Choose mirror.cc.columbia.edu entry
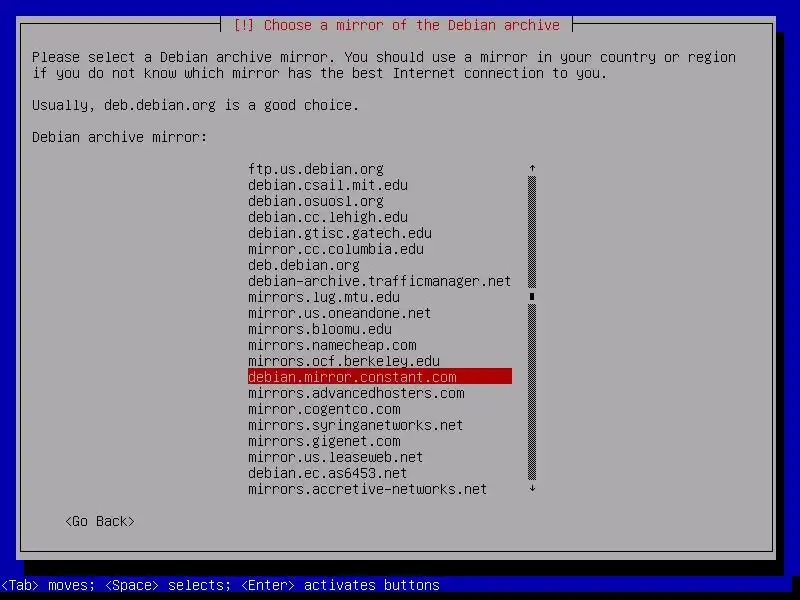800x600 pixels. coord(336,249)
